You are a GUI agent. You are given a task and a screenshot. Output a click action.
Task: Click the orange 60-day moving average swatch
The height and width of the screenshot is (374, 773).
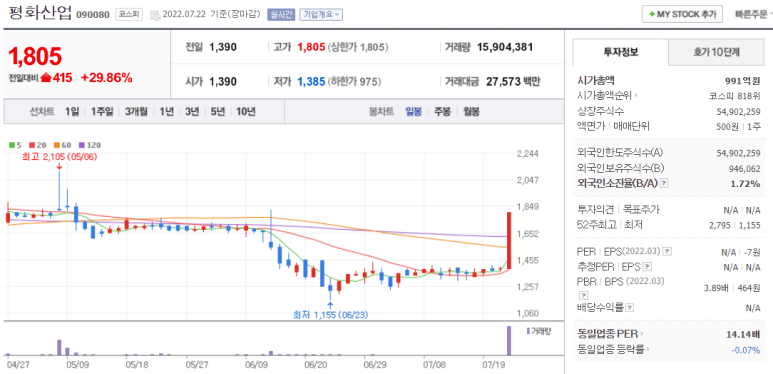(x=57, y=145)
